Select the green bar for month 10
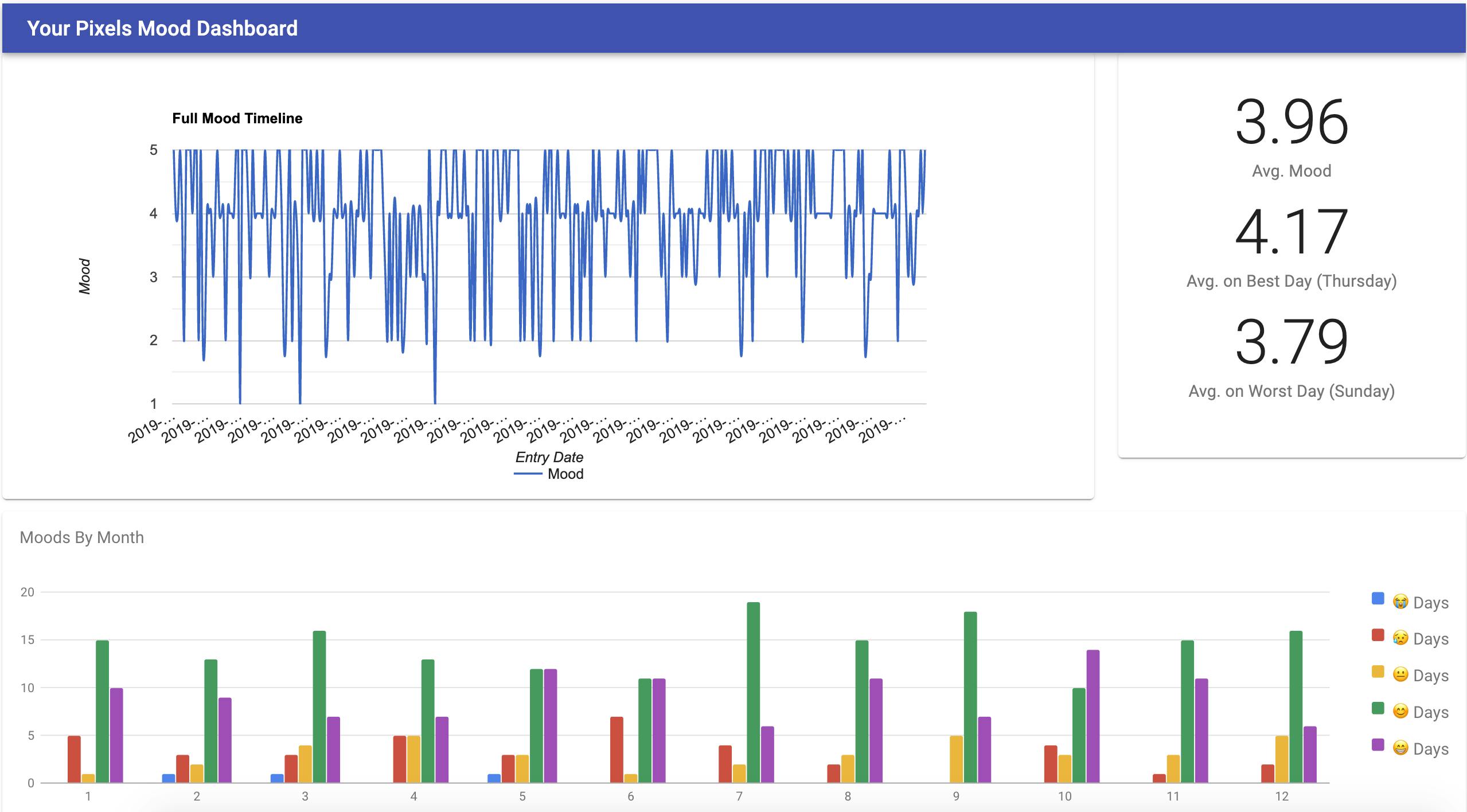Image resolution: width=1467 pixels, height=812 pixels. click(1079, 735)
